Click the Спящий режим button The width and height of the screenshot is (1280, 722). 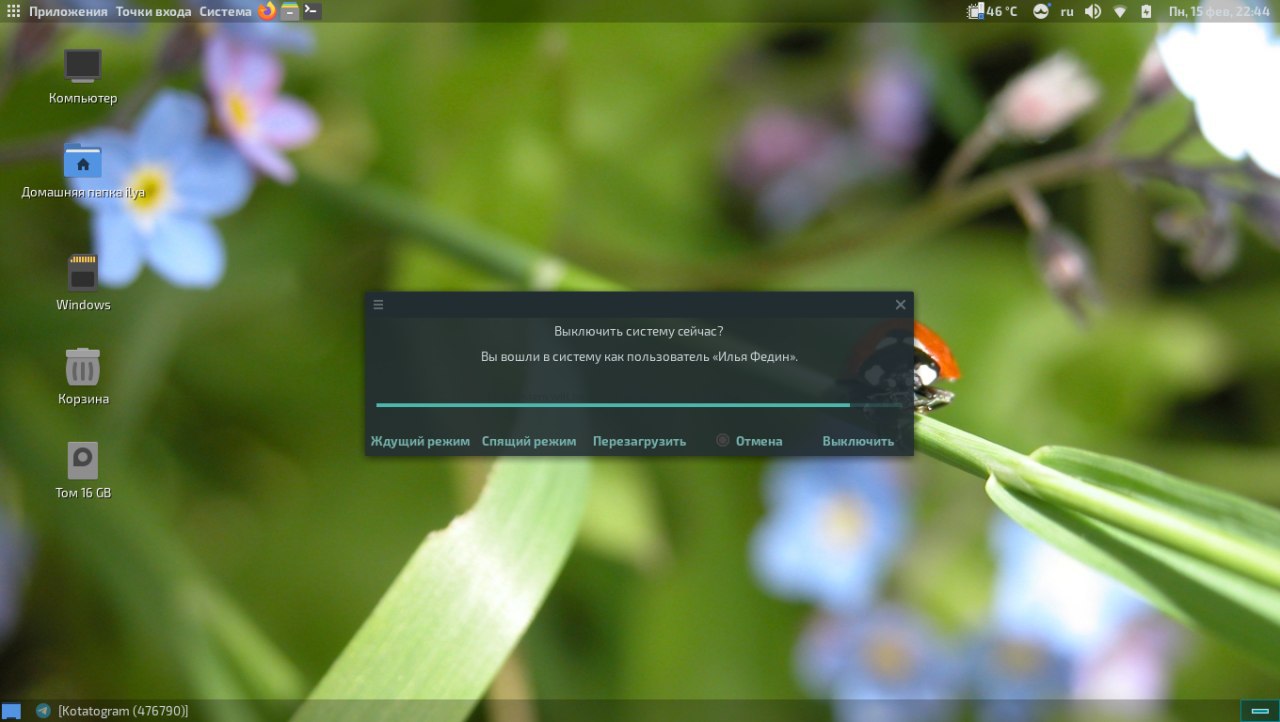529,441
